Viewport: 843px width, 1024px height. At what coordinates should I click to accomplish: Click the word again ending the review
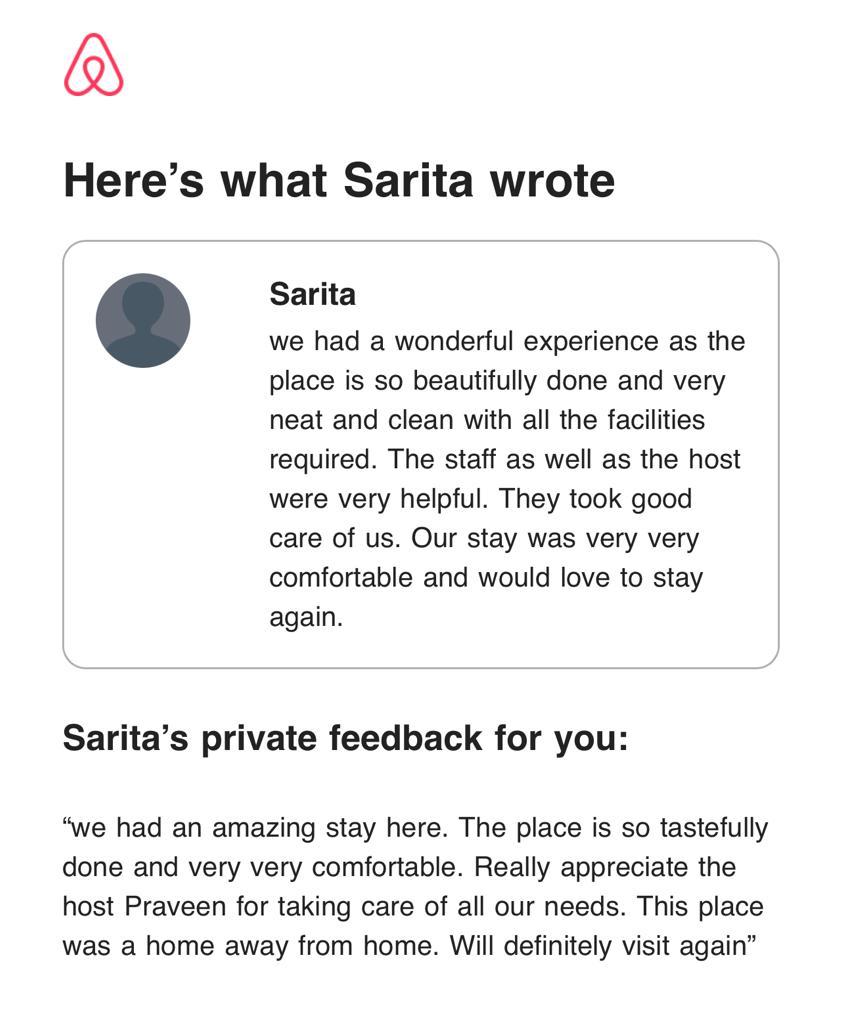(306, 617)
